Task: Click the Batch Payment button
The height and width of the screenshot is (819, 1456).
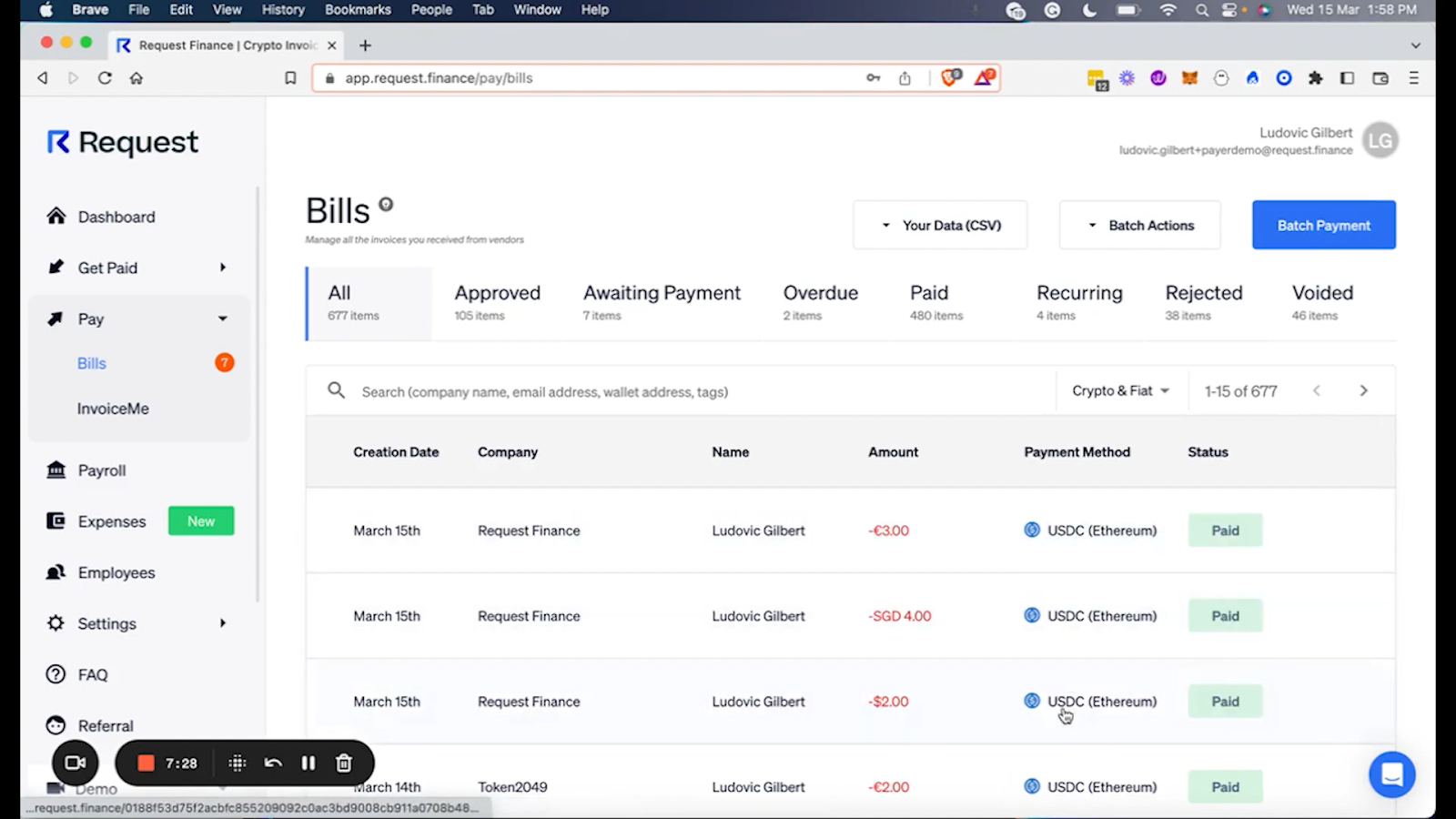Action: [x=1323, y=225]
